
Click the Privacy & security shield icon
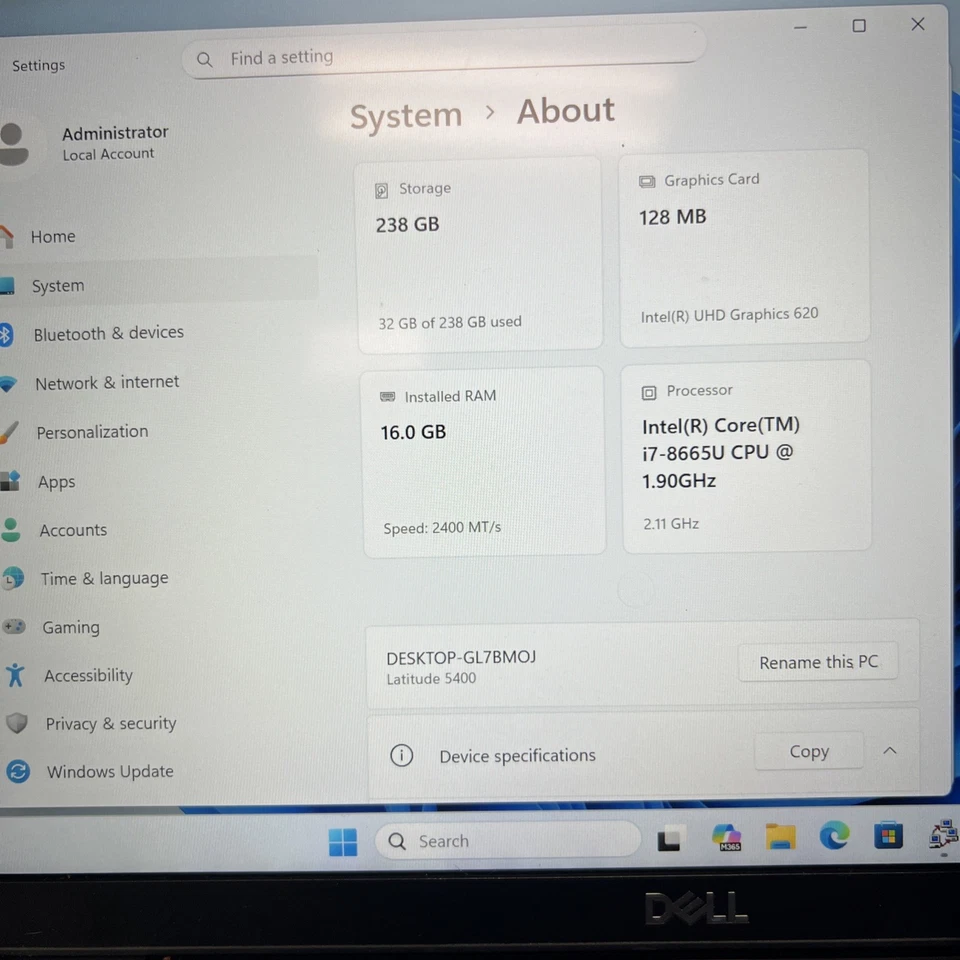(17, 723)
